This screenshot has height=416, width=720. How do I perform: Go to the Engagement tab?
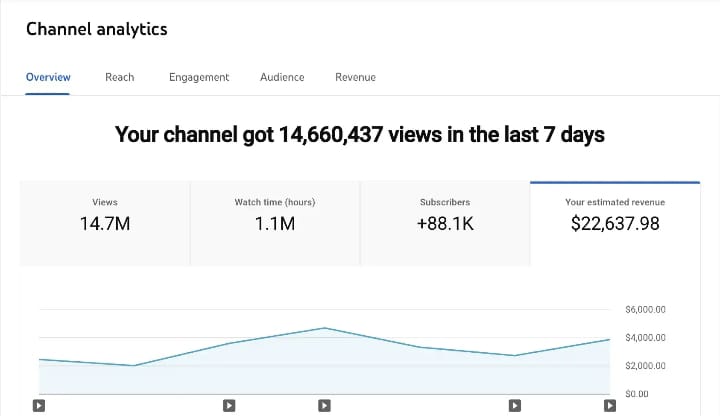click(x=199, y=77)
